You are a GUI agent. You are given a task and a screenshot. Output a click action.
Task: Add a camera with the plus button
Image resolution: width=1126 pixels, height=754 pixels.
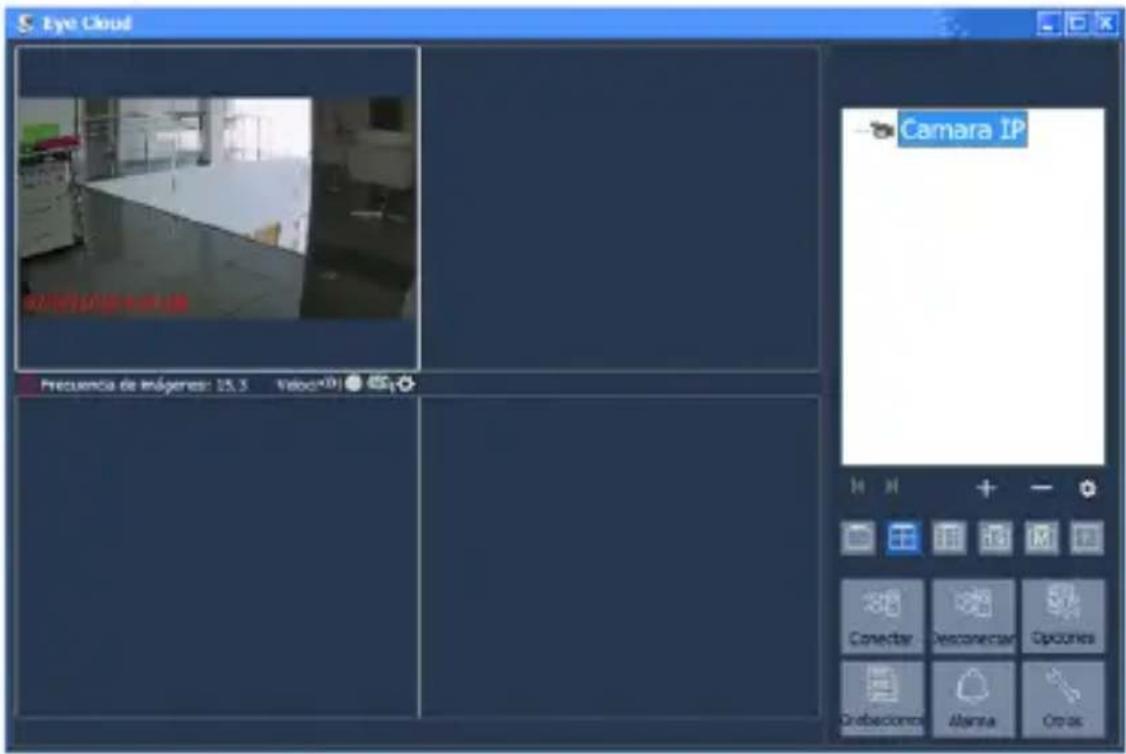pos(985,487)
